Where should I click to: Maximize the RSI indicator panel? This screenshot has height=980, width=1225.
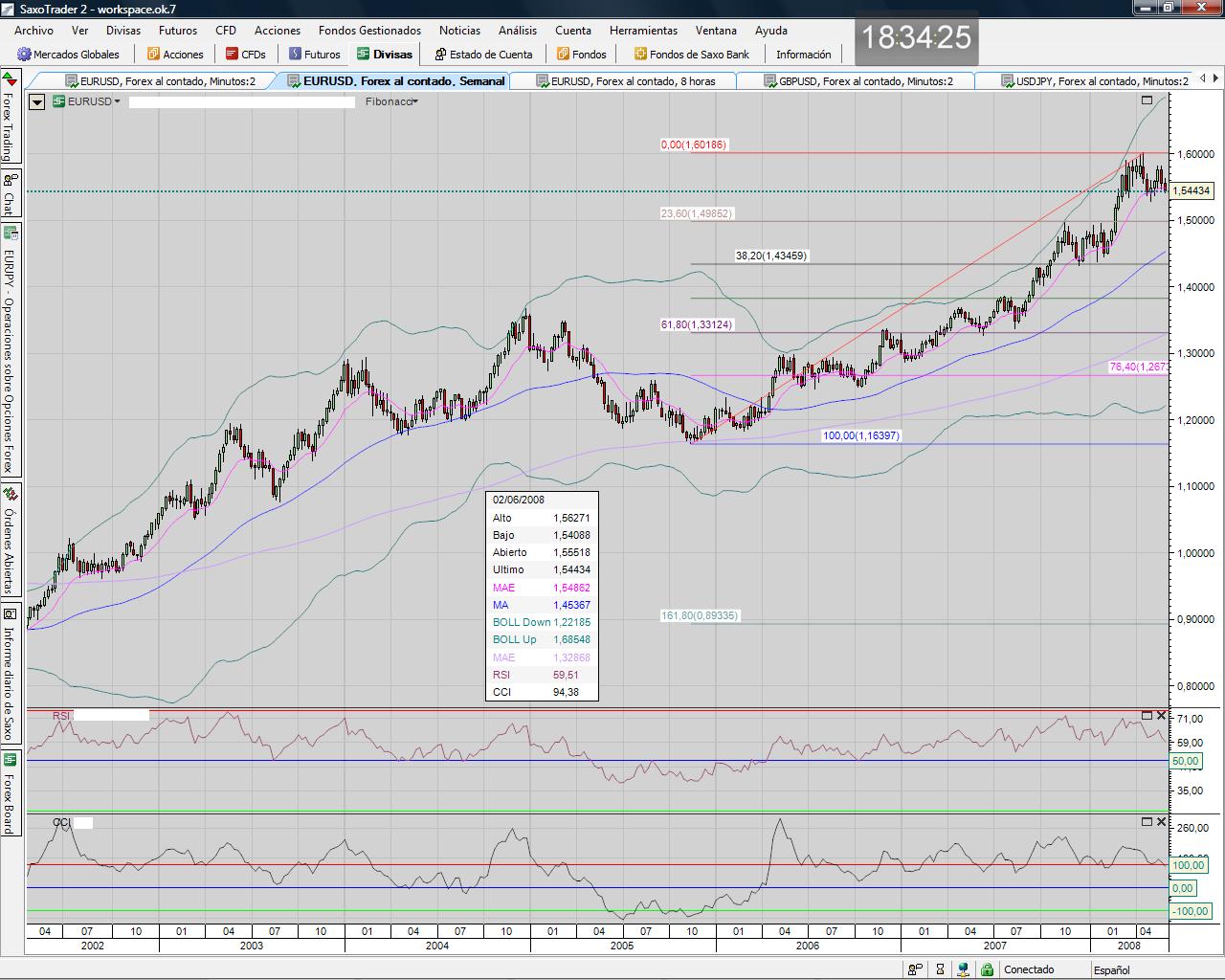[x=1147, y=715]
